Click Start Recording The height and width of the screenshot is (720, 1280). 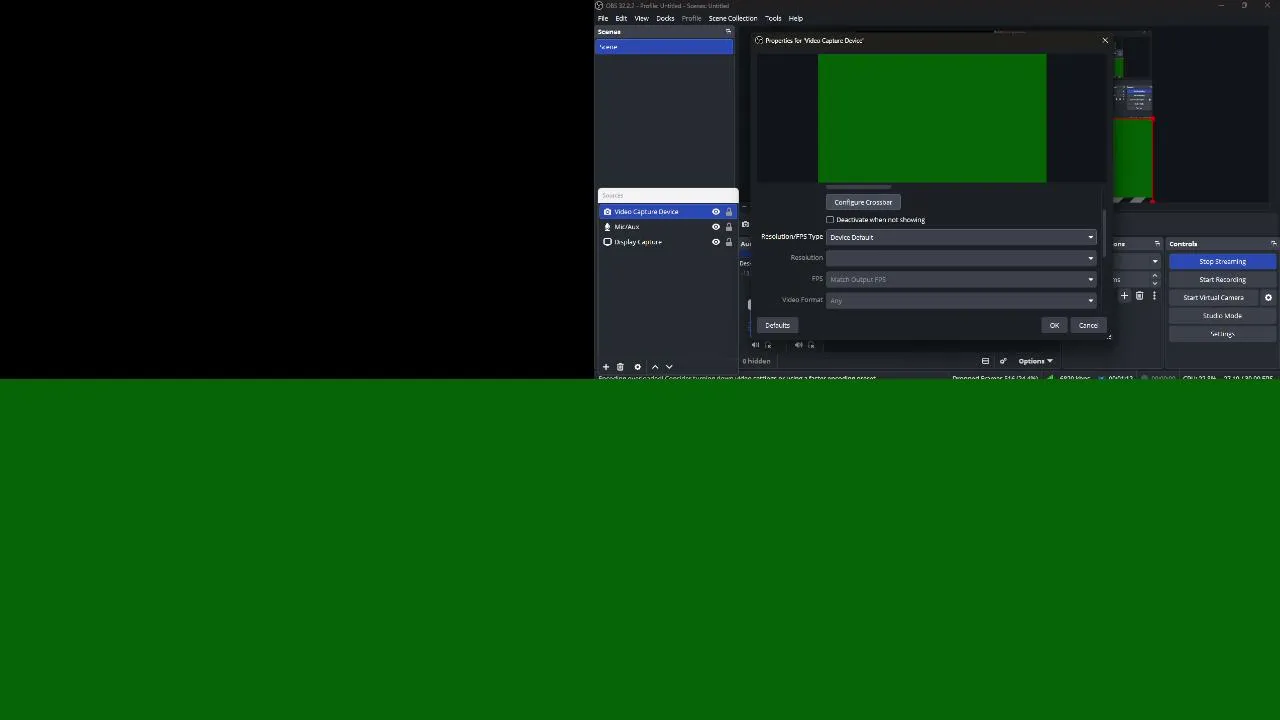pos(1222,280)
